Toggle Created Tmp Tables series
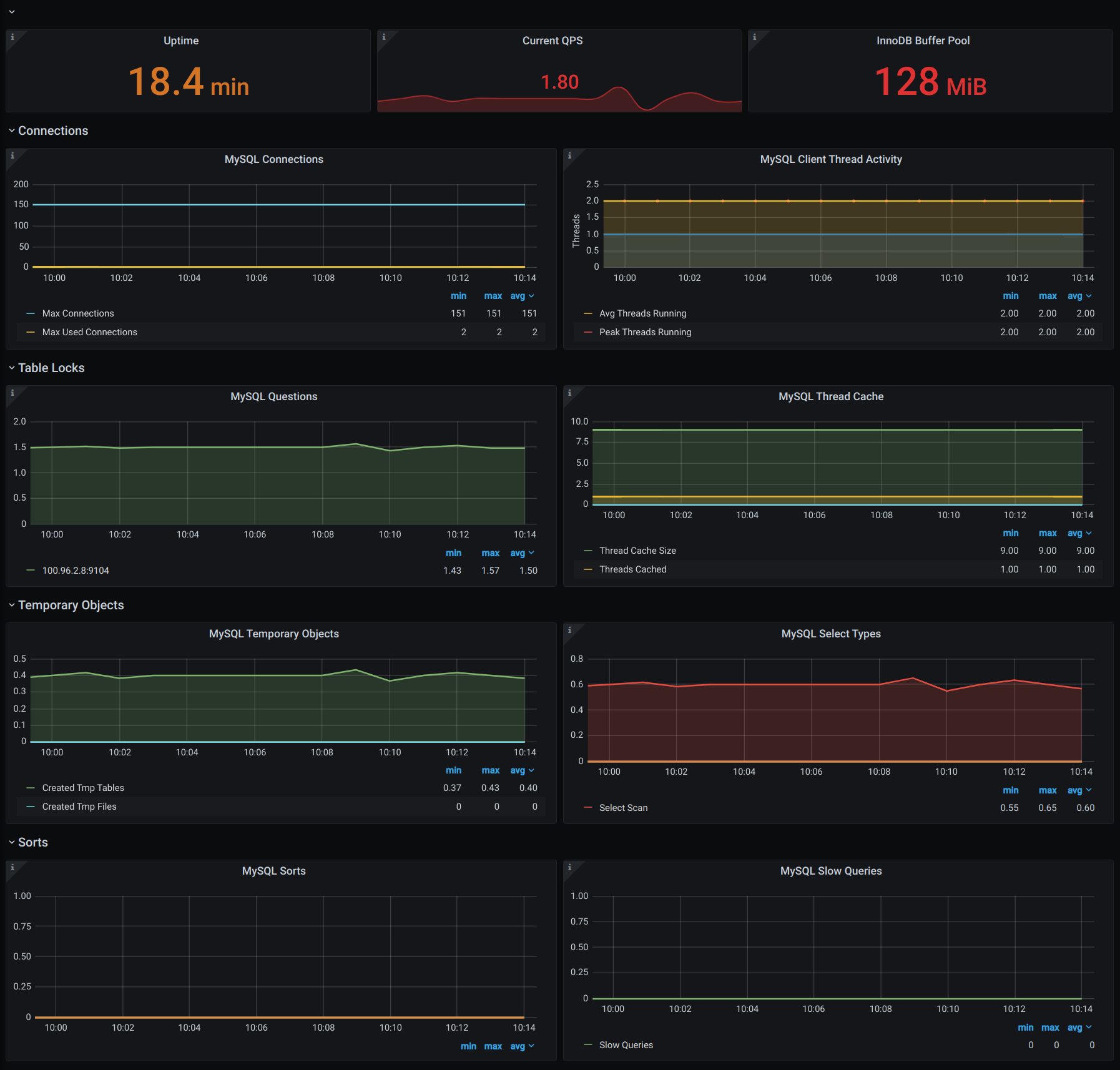The image size is (1120, 1070). (x=83, y=788)
